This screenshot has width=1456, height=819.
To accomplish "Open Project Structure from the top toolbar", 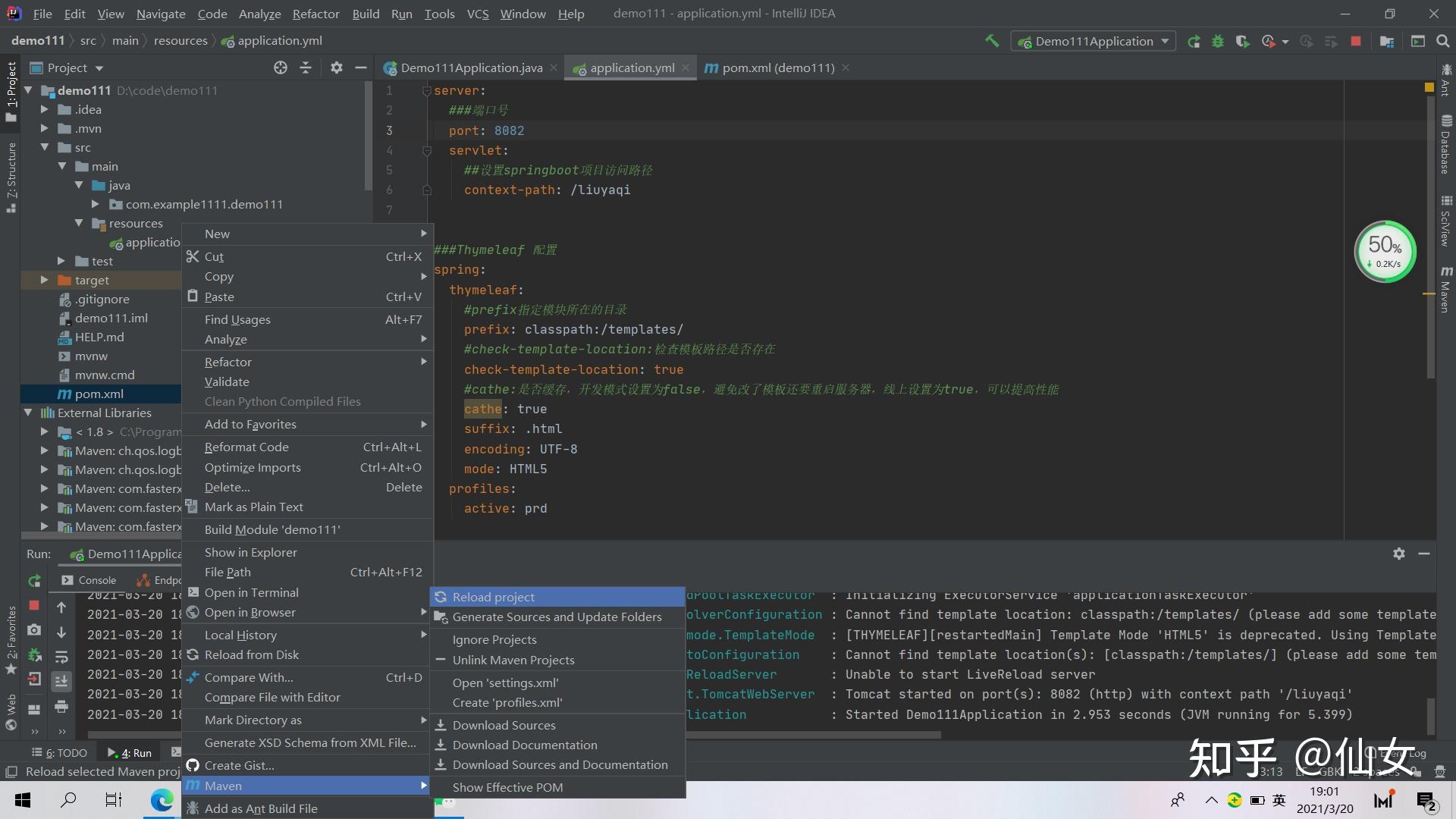I will tap(1387, 41).
